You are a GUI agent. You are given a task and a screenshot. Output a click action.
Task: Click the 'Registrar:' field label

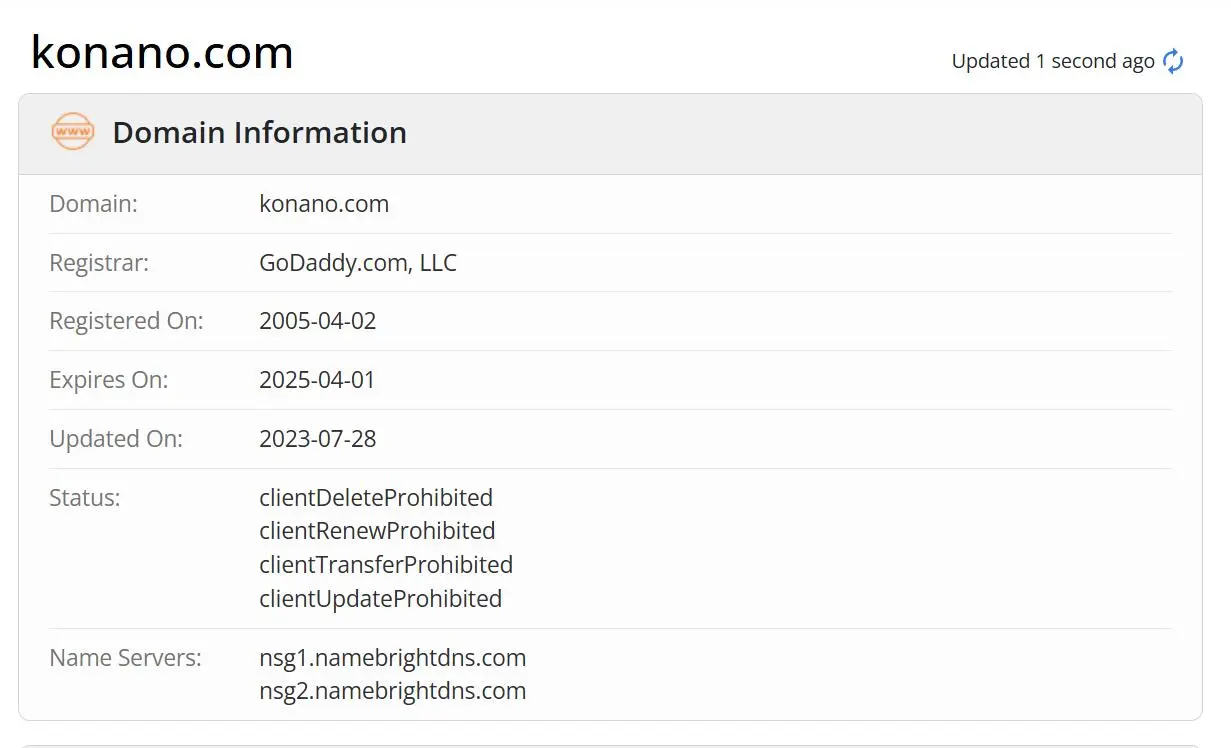pos(99,263)
